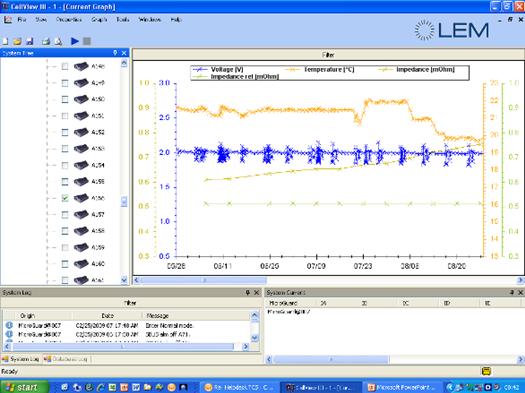Open the Graph menu
Image resolution: width=525 pixels, height=393 pixels.
99,20
